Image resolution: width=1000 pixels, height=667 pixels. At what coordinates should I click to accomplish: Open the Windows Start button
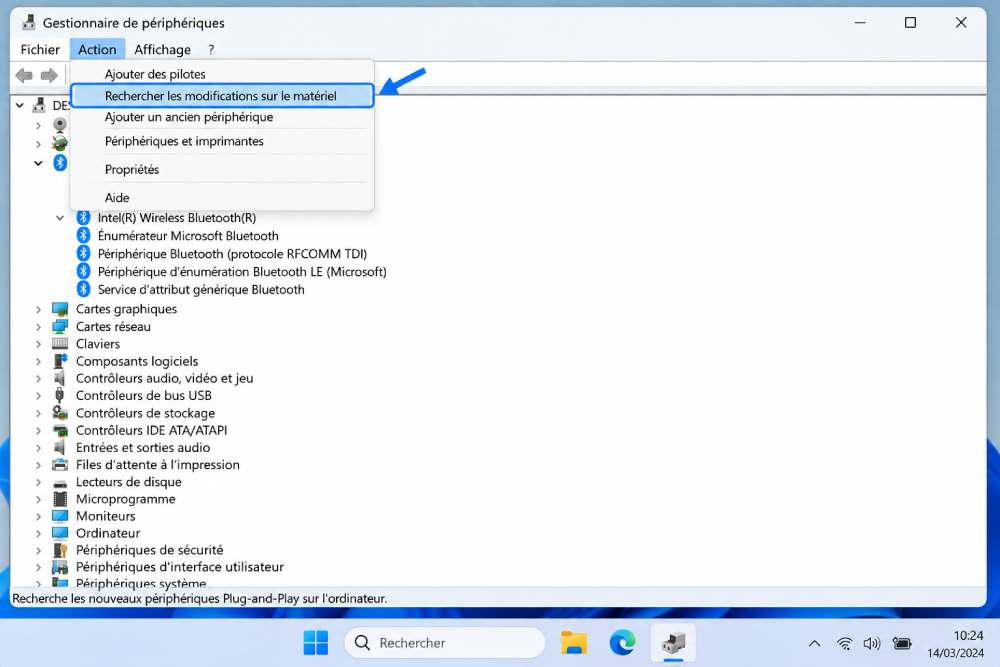click(x=316, y=643)
